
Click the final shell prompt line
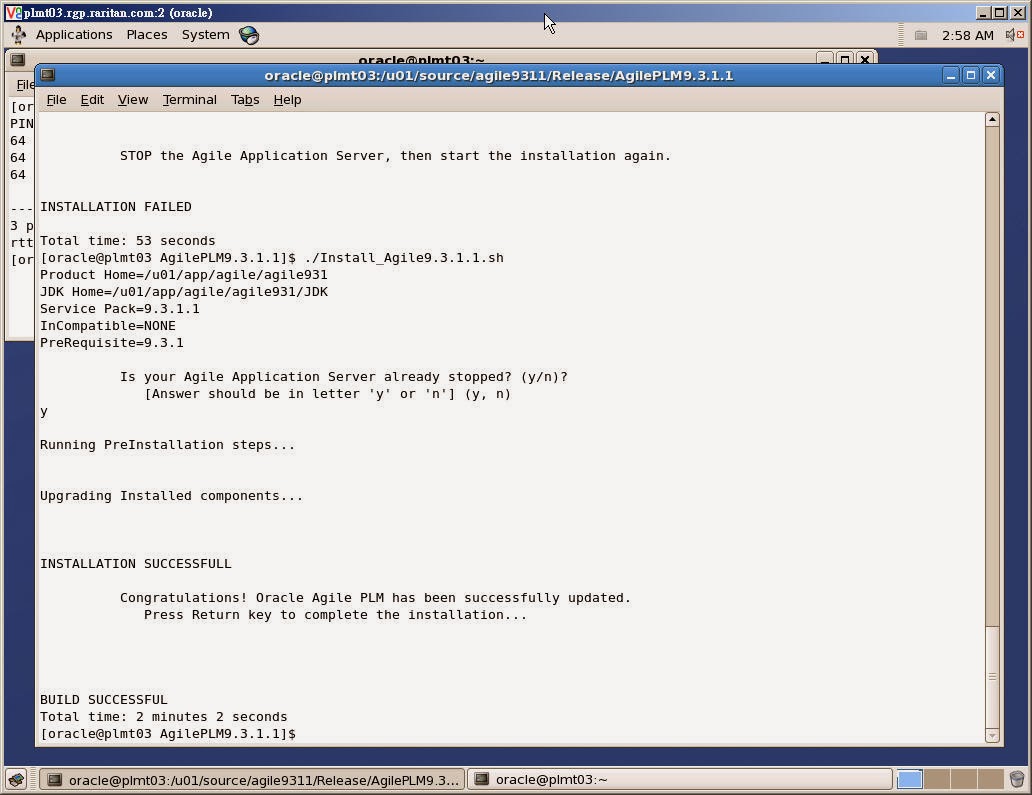[168, 734]
